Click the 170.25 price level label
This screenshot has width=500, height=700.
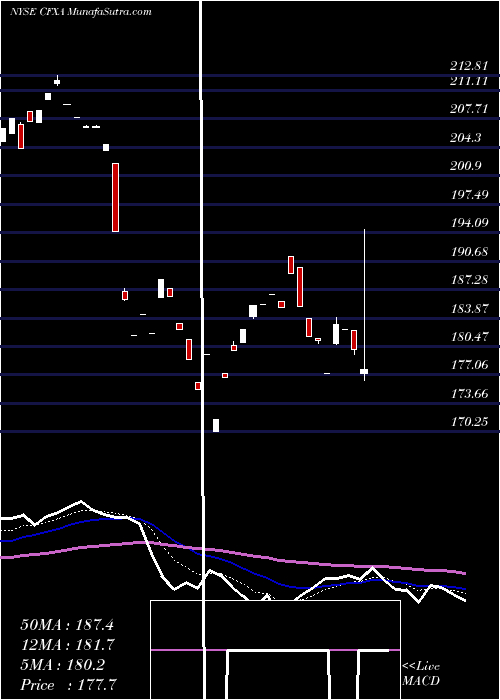click(469, 422)
